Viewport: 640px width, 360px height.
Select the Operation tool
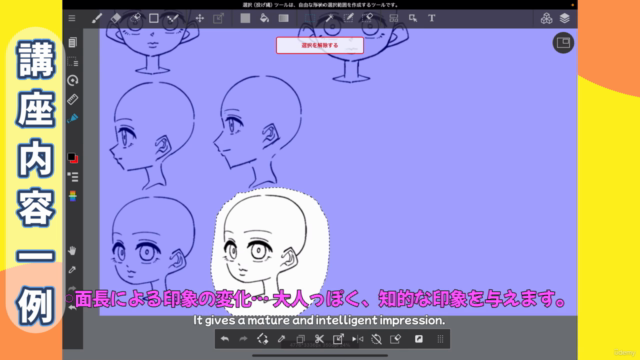point(413,18)
